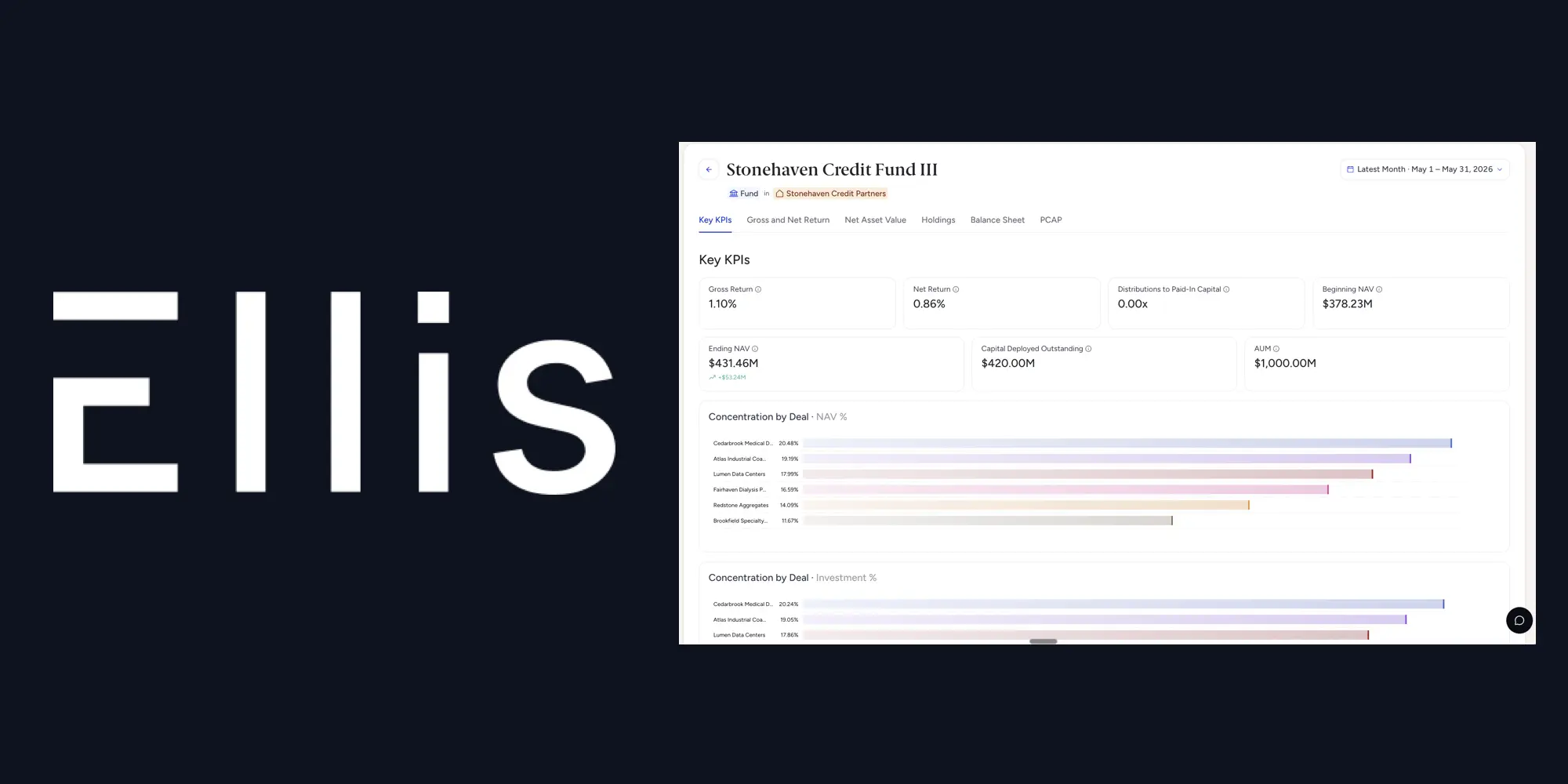1568x784 pixels.
Task: Click the Redstone Aggregates deal name
Action: [x=741, y=506]
